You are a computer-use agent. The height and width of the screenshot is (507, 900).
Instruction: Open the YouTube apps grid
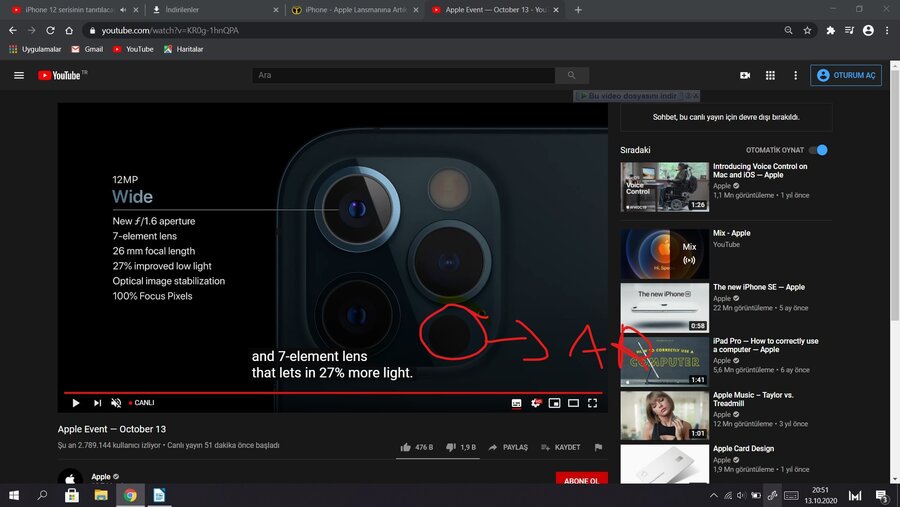[x=770, y=75]
